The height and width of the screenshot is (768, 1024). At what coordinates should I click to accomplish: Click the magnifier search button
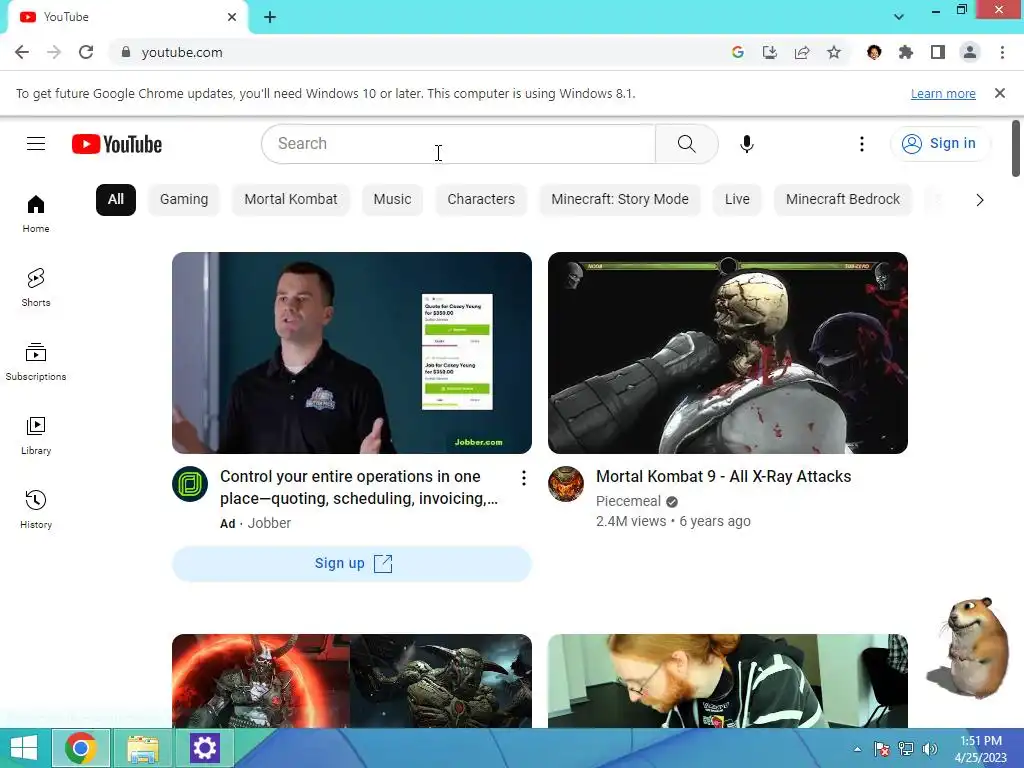686,144
